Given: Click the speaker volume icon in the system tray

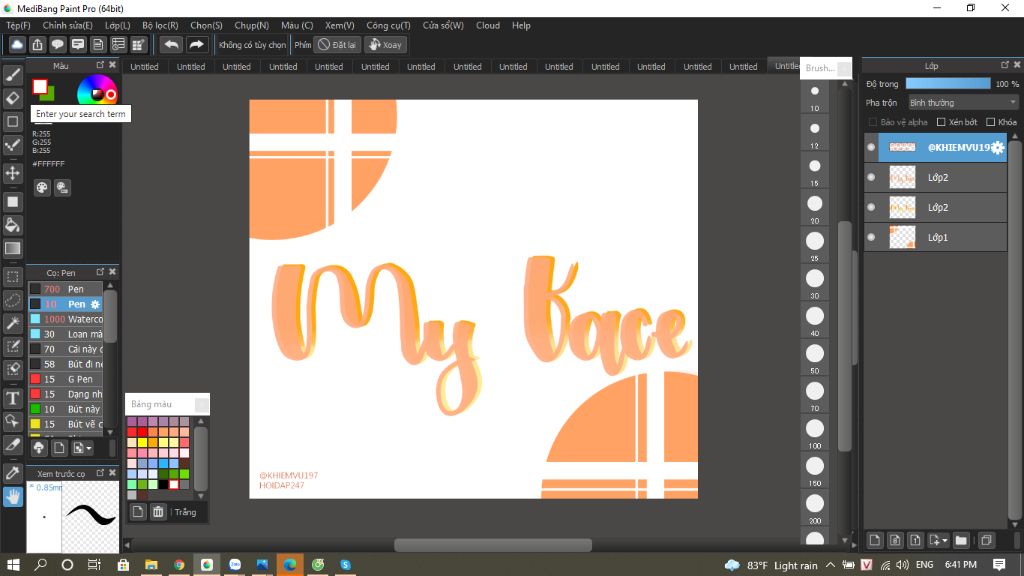Looking at the screenshot, I should click(903, 565).
